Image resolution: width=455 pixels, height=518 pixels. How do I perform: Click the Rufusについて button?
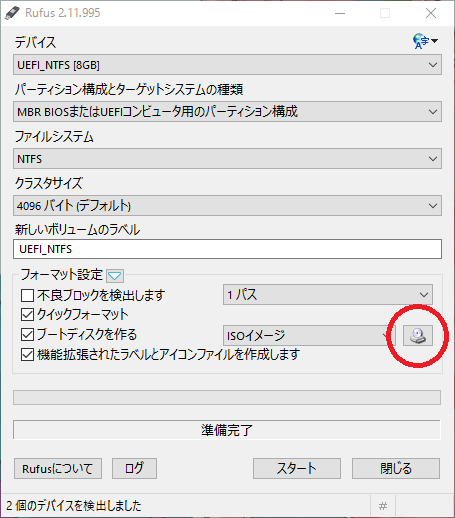58,469
